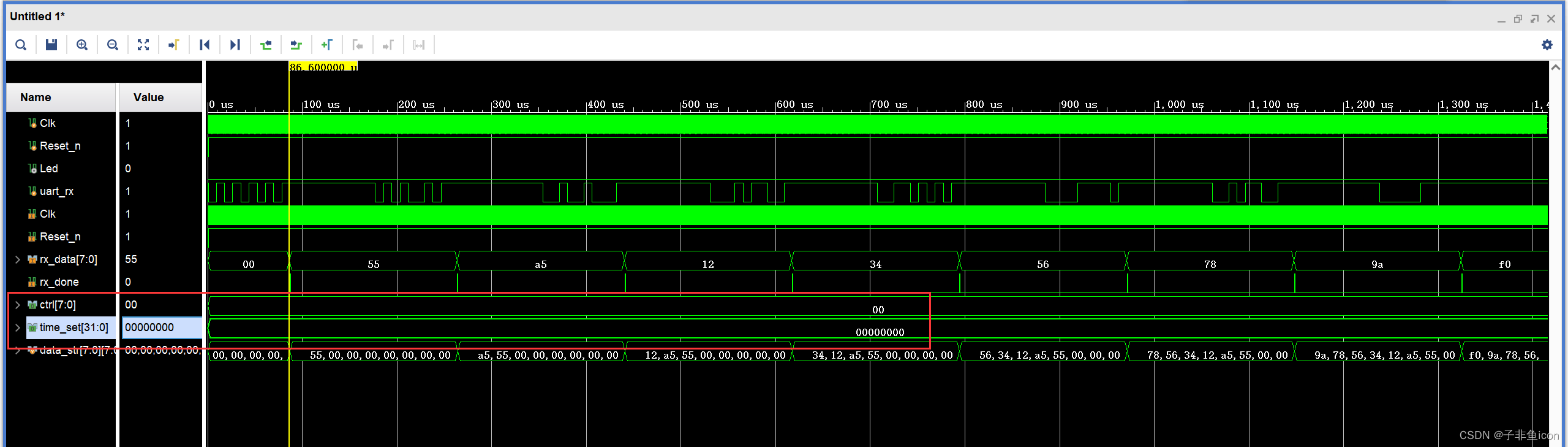Viewport: 1568px width, 447px height.
Task: Close the Untitled 1 waveform panel
Action: click(x=1551, y=19)
